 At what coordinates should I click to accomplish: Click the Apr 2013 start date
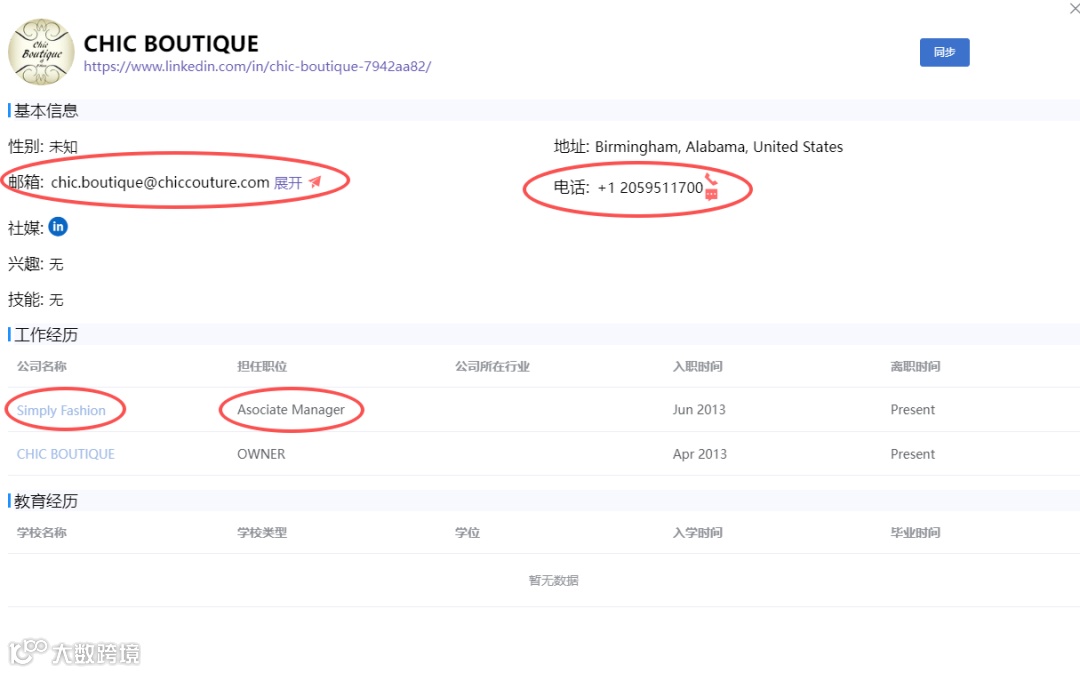(700, 454)
